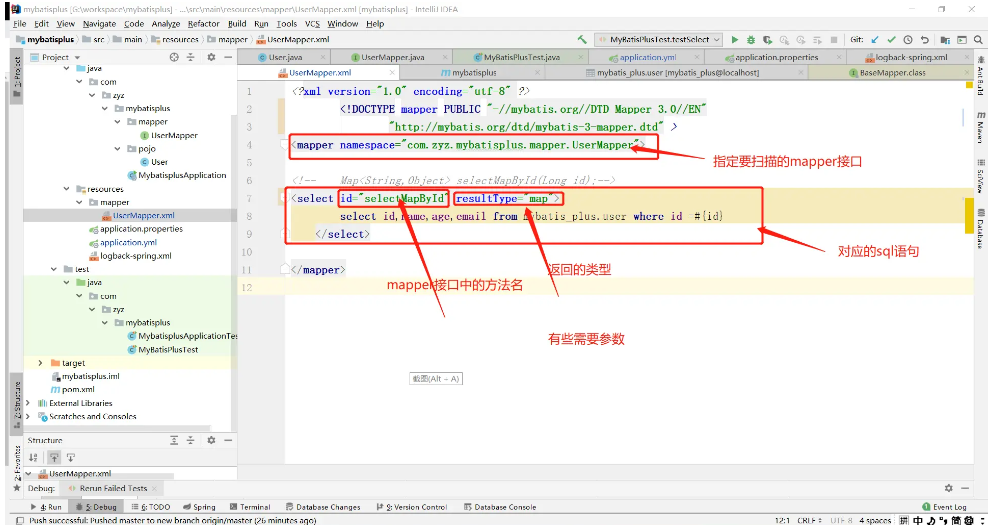Open the Database Console tool window
Viewport: 988px width, 525px height.
(x=500, y=507)
